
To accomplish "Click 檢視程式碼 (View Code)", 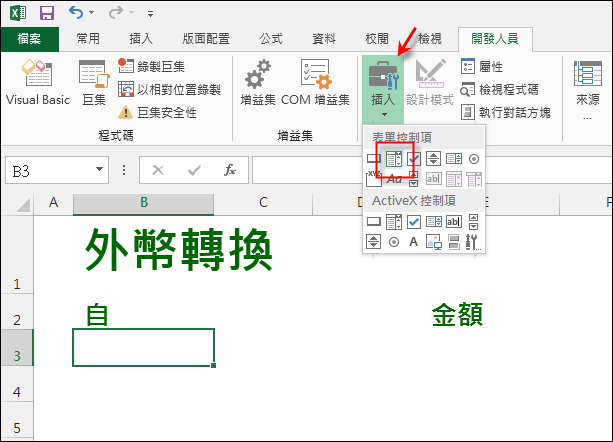I will (x=500, y=89).
